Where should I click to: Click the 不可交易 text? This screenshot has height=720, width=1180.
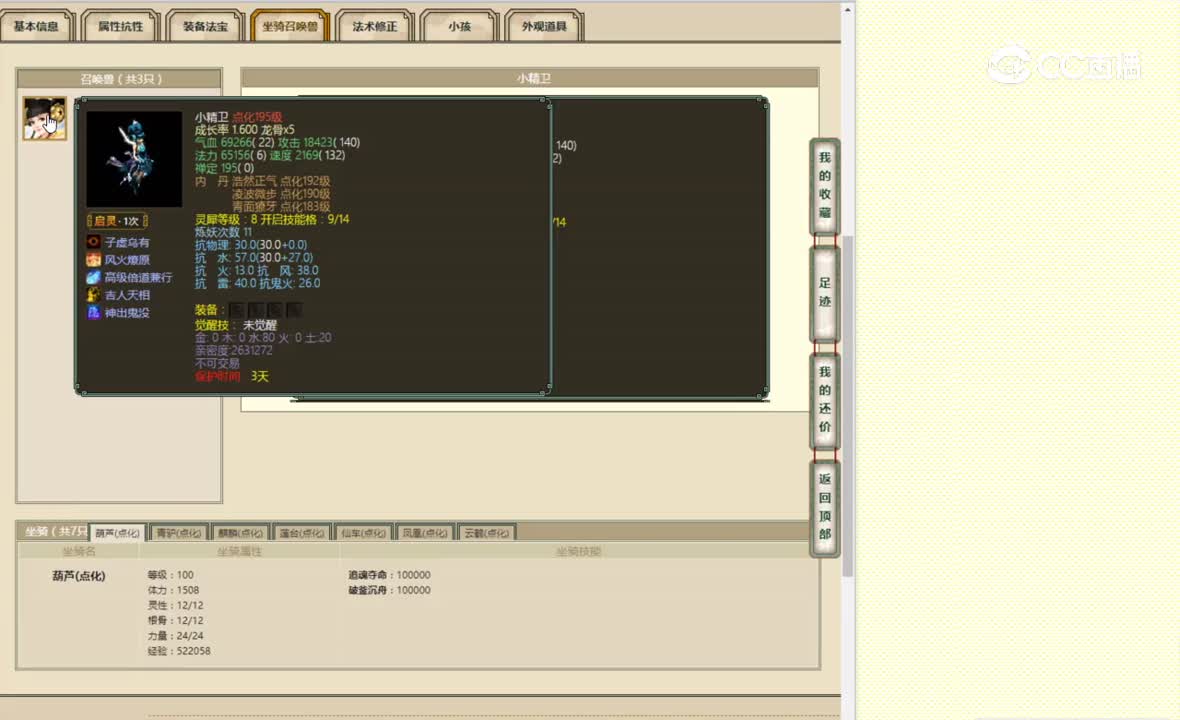217,363
